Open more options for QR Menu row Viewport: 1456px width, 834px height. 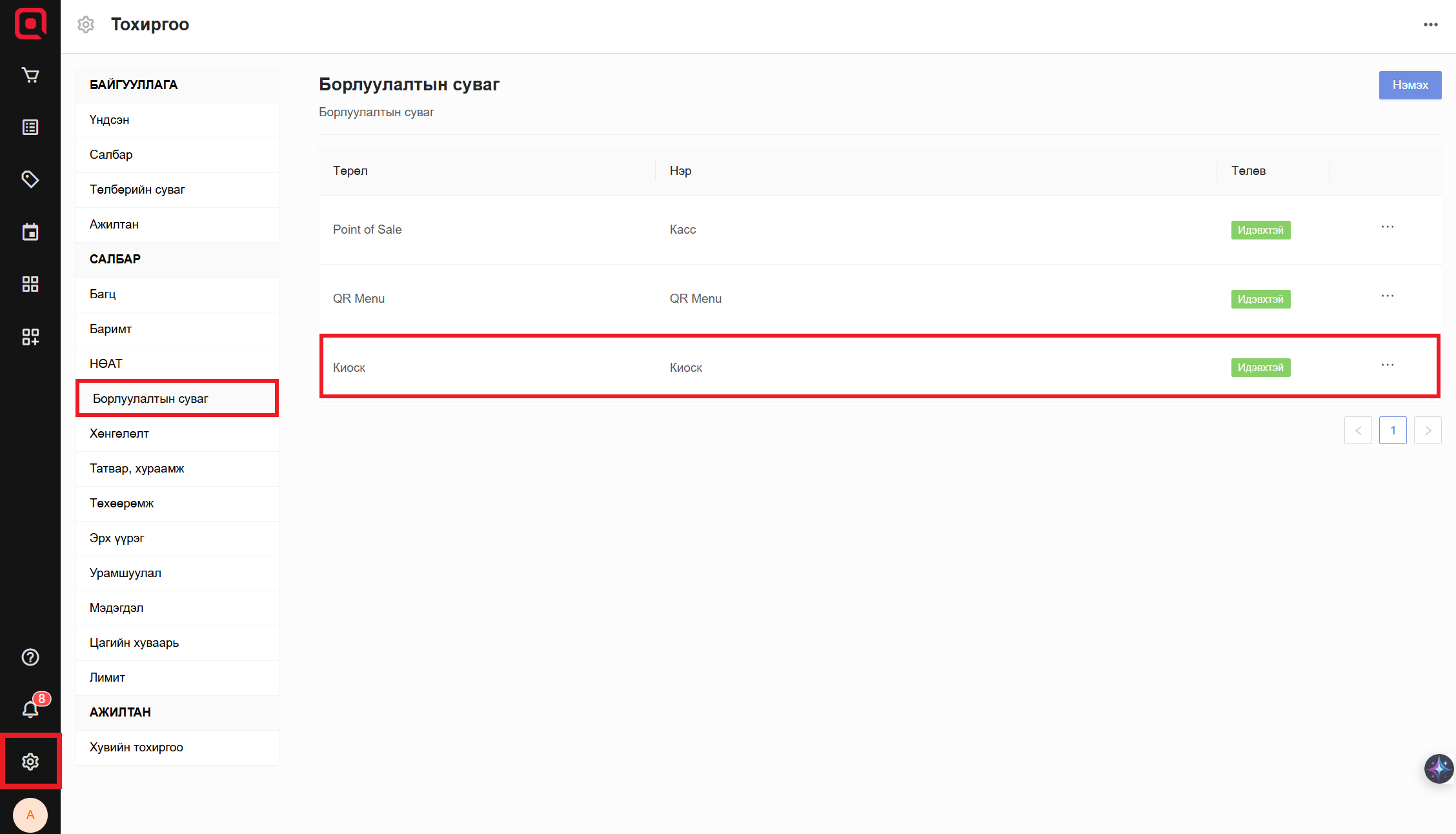pyautogui.click(x=1388, y=296)
